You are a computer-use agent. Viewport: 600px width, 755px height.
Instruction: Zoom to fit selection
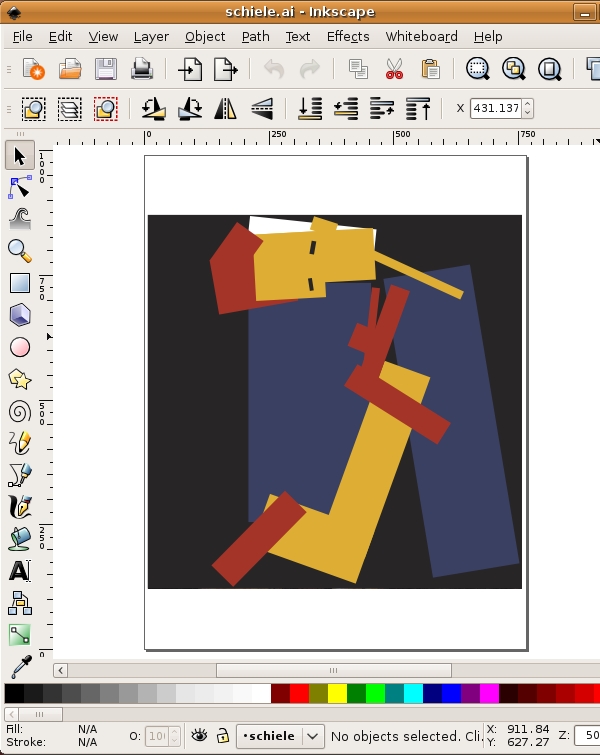click(x=478, y=69)
